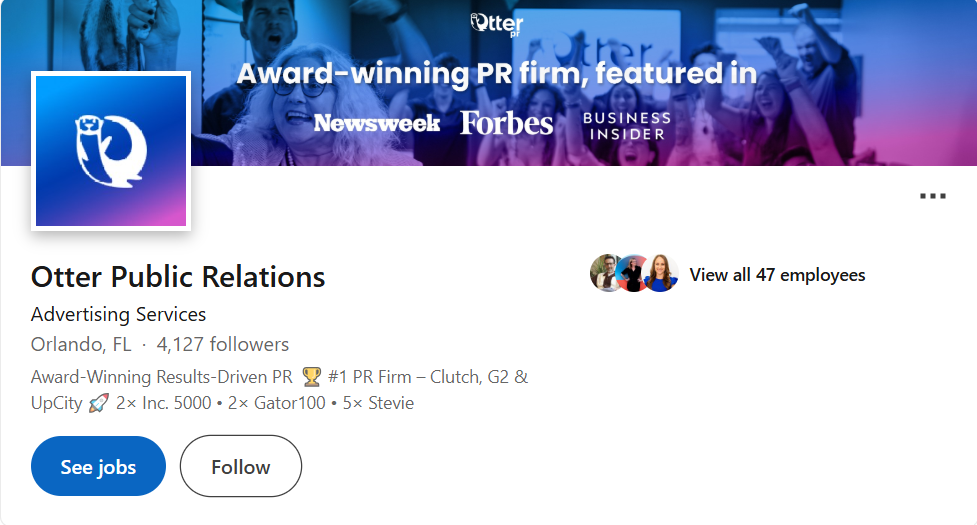Click the Otter PR company logo

[111, 150]
